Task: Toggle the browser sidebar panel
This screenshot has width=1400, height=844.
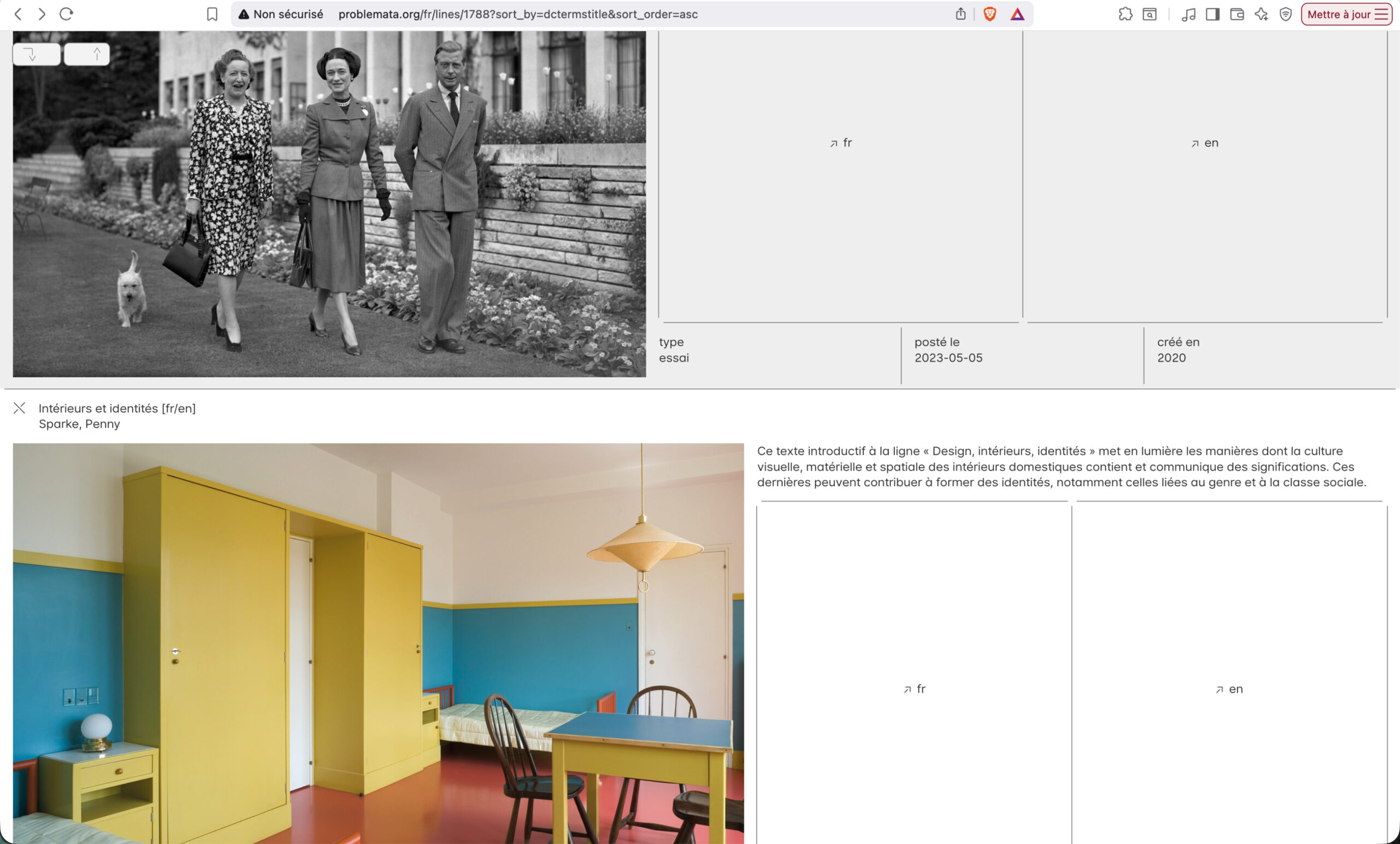Action: coord(1212,14)
